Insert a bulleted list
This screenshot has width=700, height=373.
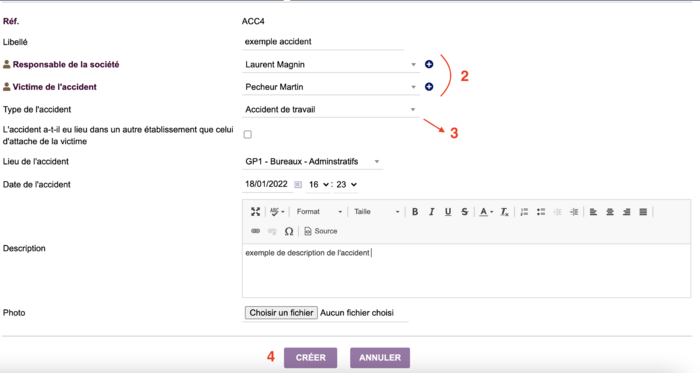pyautogui.click(x=541, y=212)
